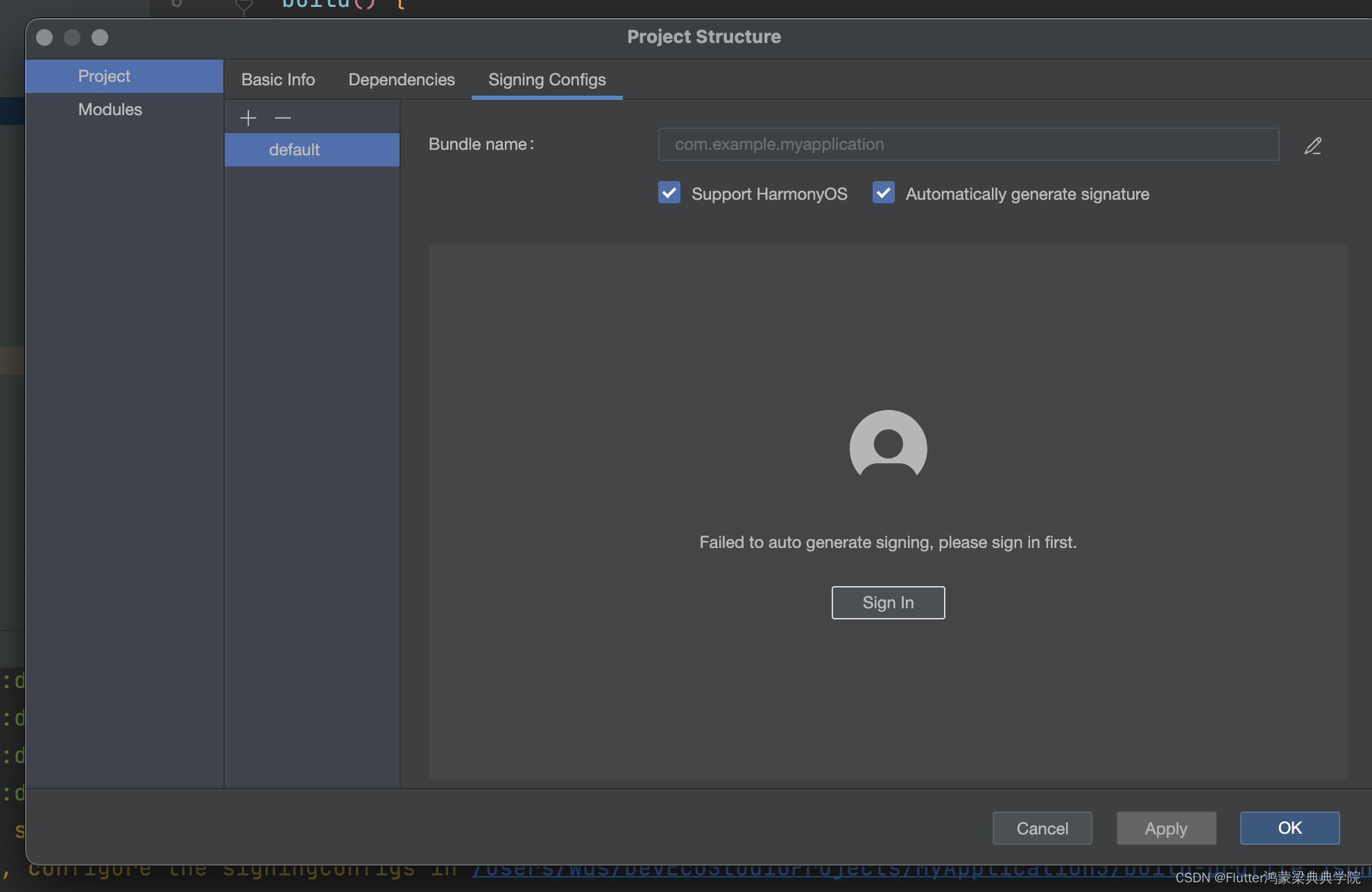Select Project in the left sidebar
The height and width of the screenshot is (892, 1372).
124,76
